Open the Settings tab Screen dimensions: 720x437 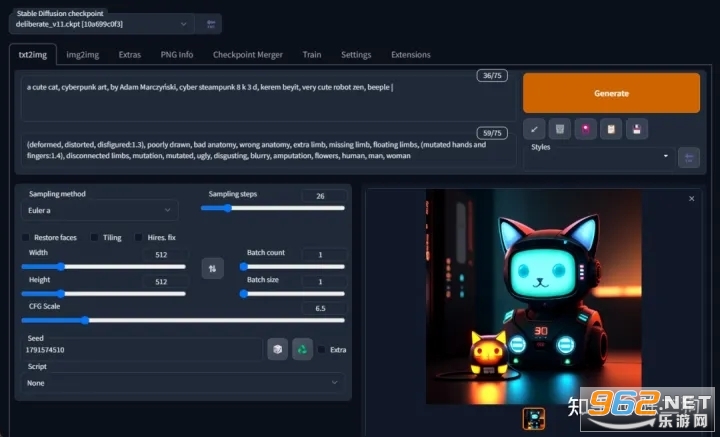(x=356, y=55)
